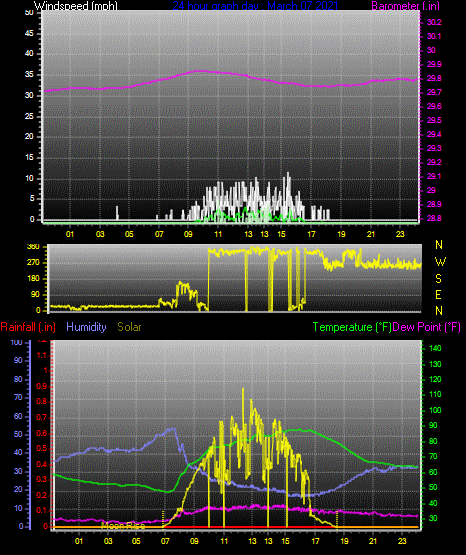
Task: Click the windspeed axis value 15
Action: click(29, 158)
